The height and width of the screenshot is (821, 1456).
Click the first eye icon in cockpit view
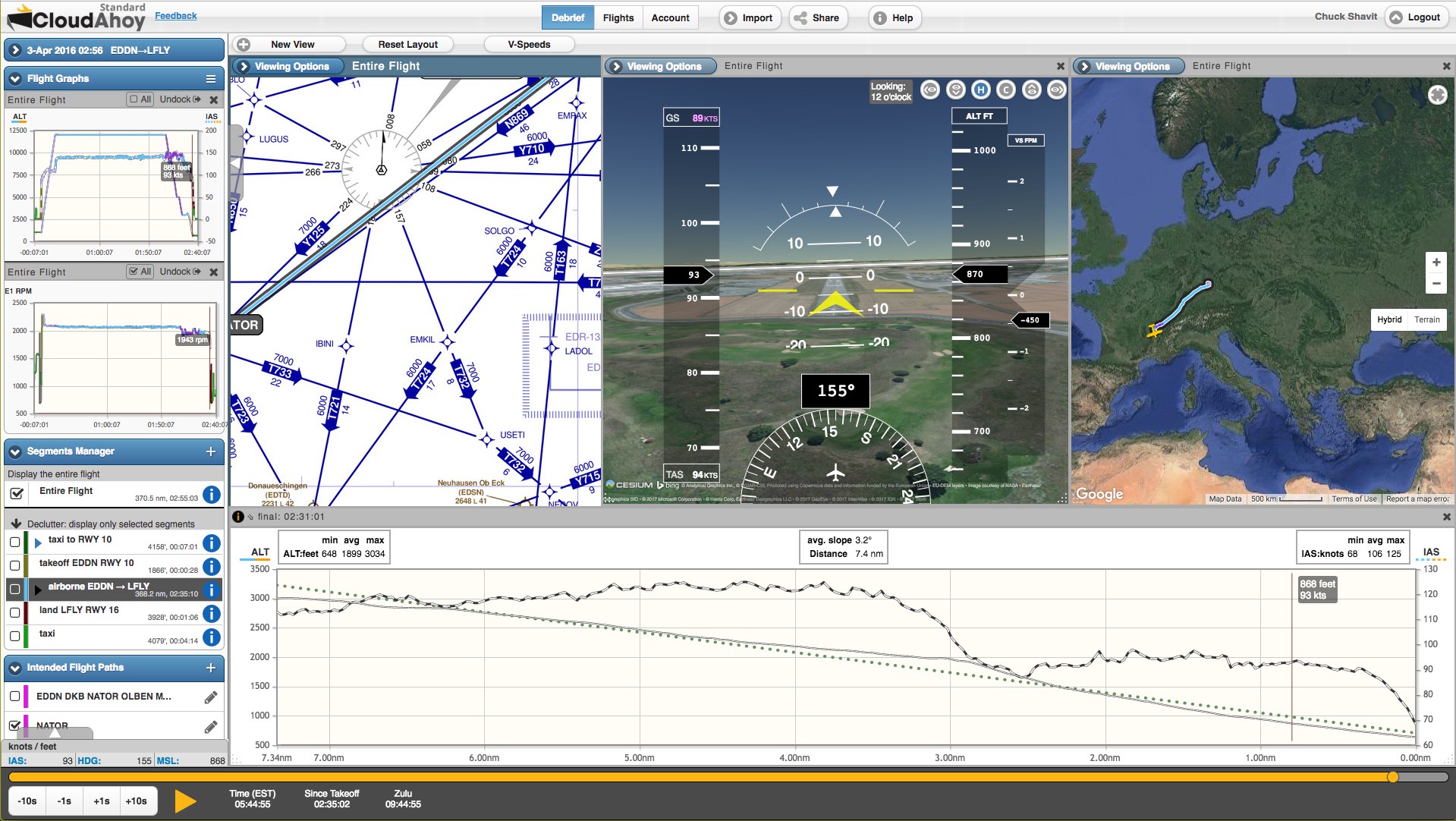coord(930,90)
